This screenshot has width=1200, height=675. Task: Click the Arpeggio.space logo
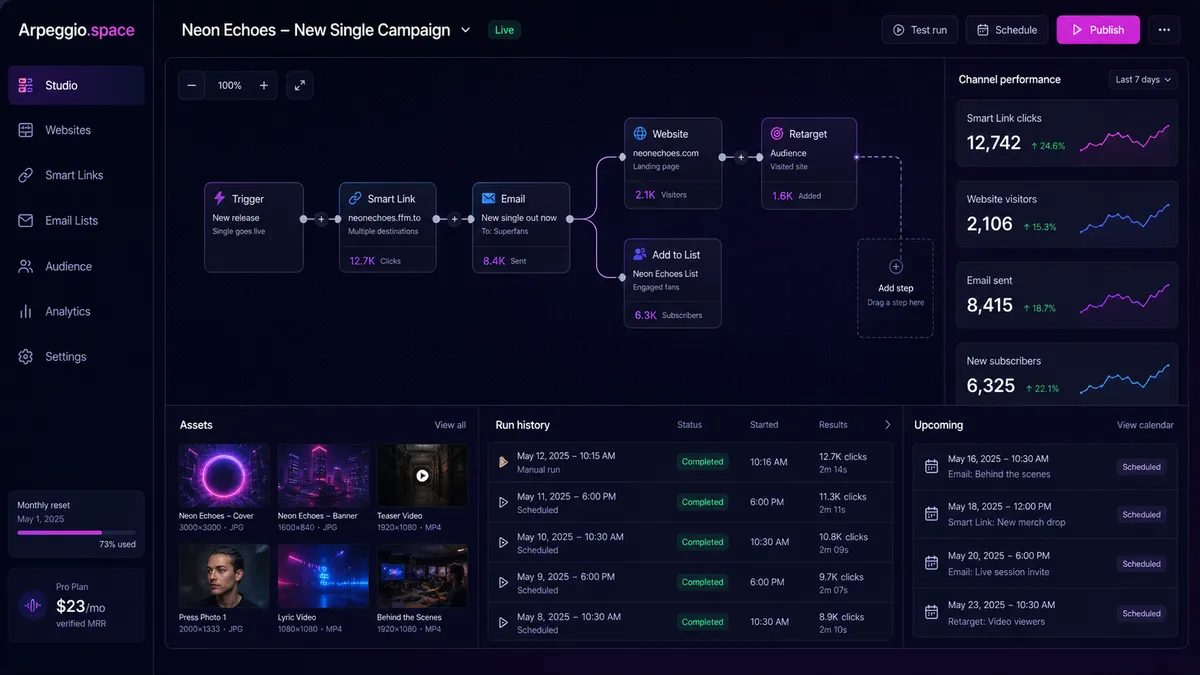pos(76,30)
